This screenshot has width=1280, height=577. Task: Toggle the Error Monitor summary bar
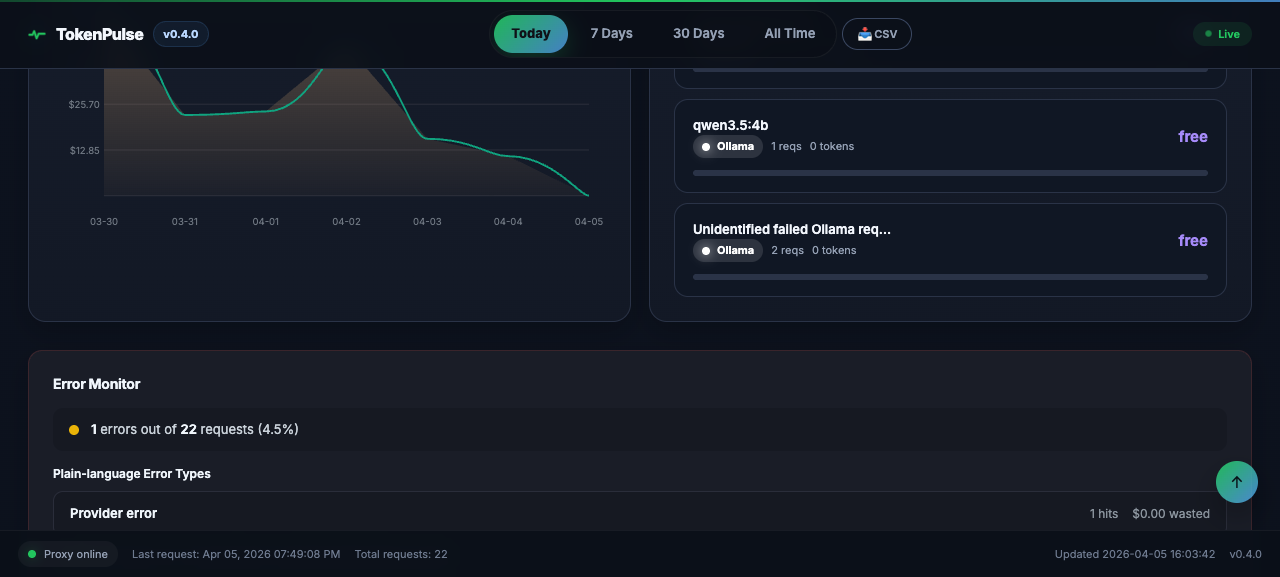[639, 428]
